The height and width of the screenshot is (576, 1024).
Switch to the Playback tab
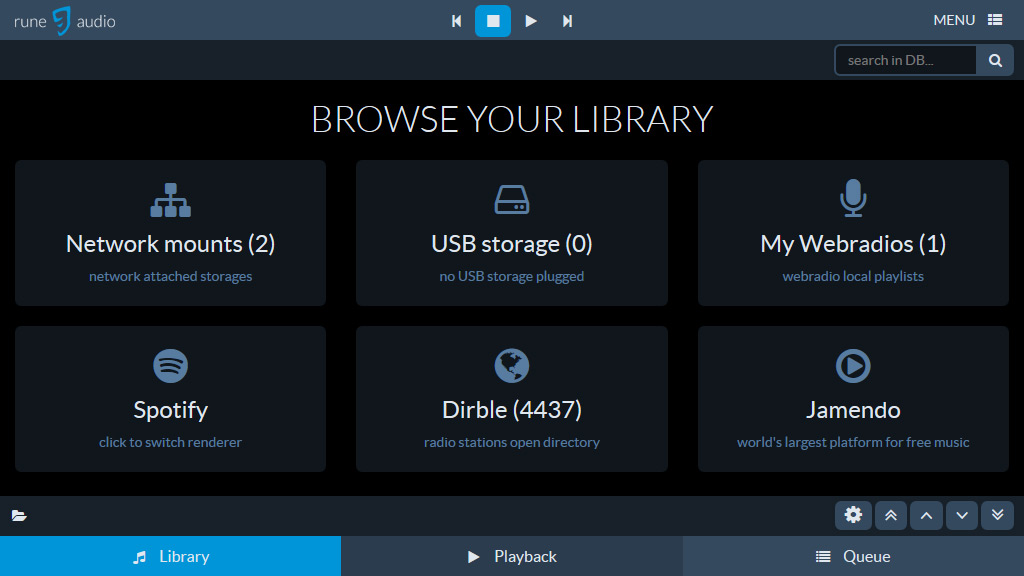coord(512,556)
